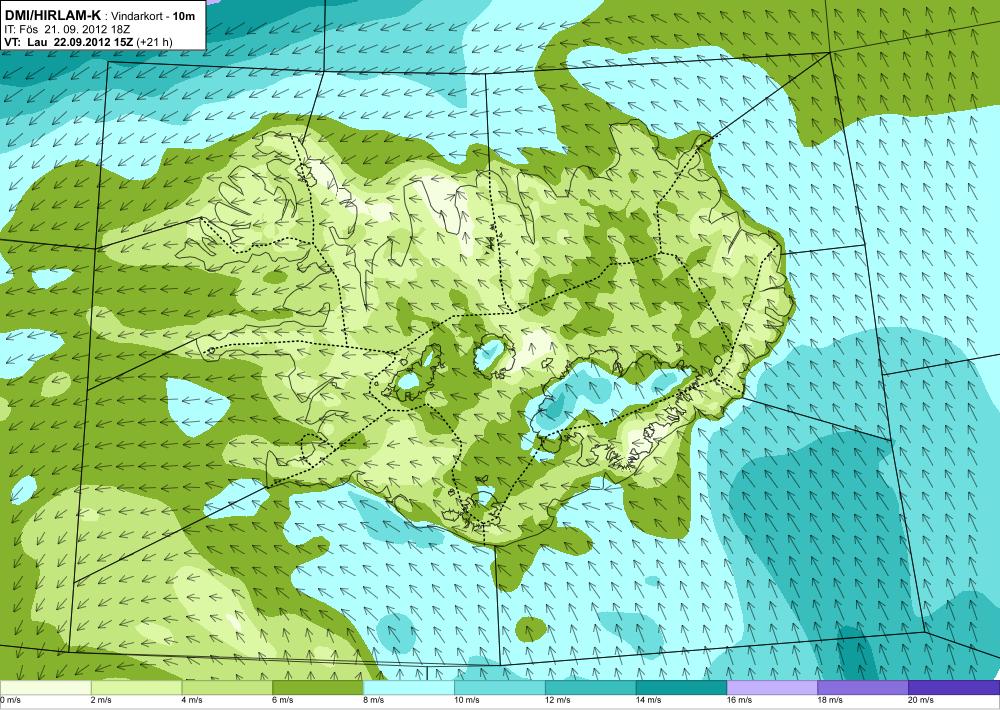This screenshot has width=1000, height=710.
Task: Click the '12 m/s' legend label
Action: (x=558, y=700)
